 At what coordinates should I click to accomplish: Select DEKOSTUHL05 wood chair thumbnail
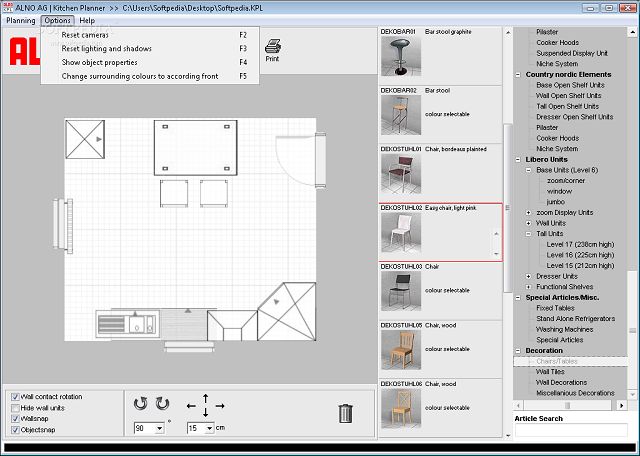coord(400,350)
